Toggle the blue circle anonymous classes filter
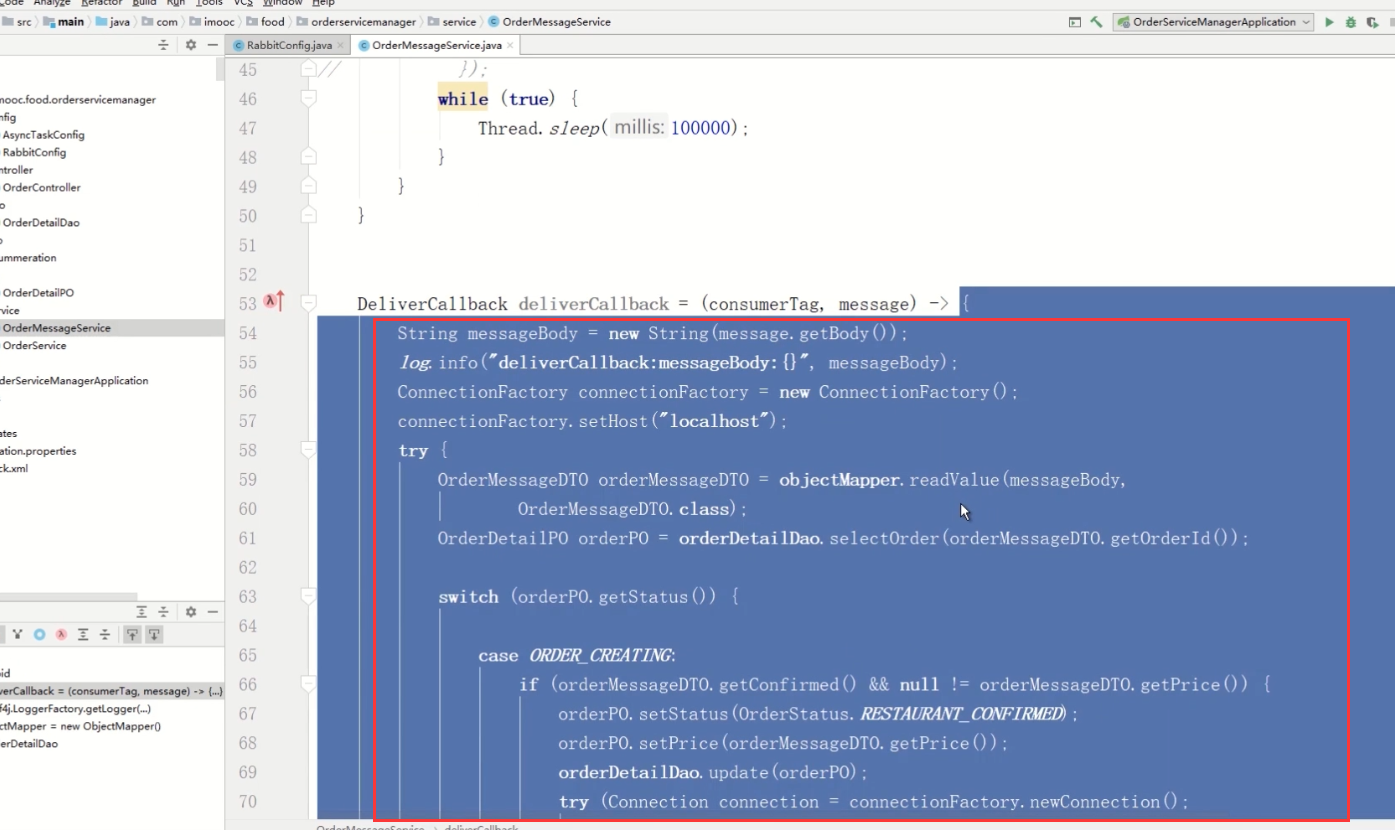This screenshot has width=1395, height=830. (x=40, y=635)
